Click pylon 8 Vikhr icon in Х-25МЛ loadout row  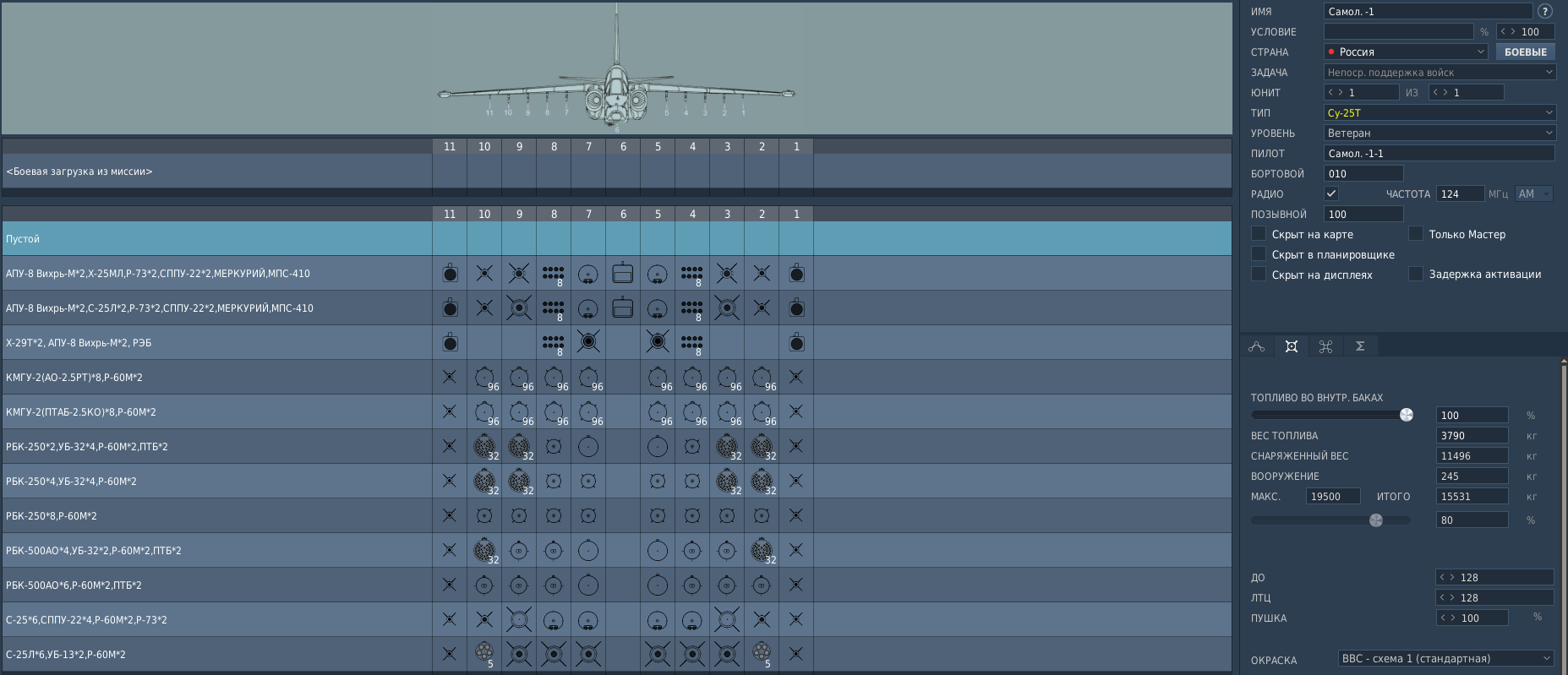click(553, 275)
